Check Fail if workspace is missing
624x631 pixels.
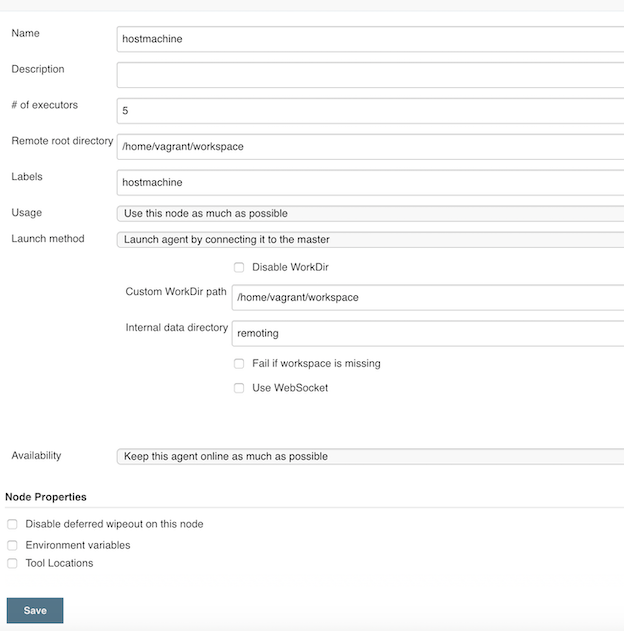click(x=239, y=364)
